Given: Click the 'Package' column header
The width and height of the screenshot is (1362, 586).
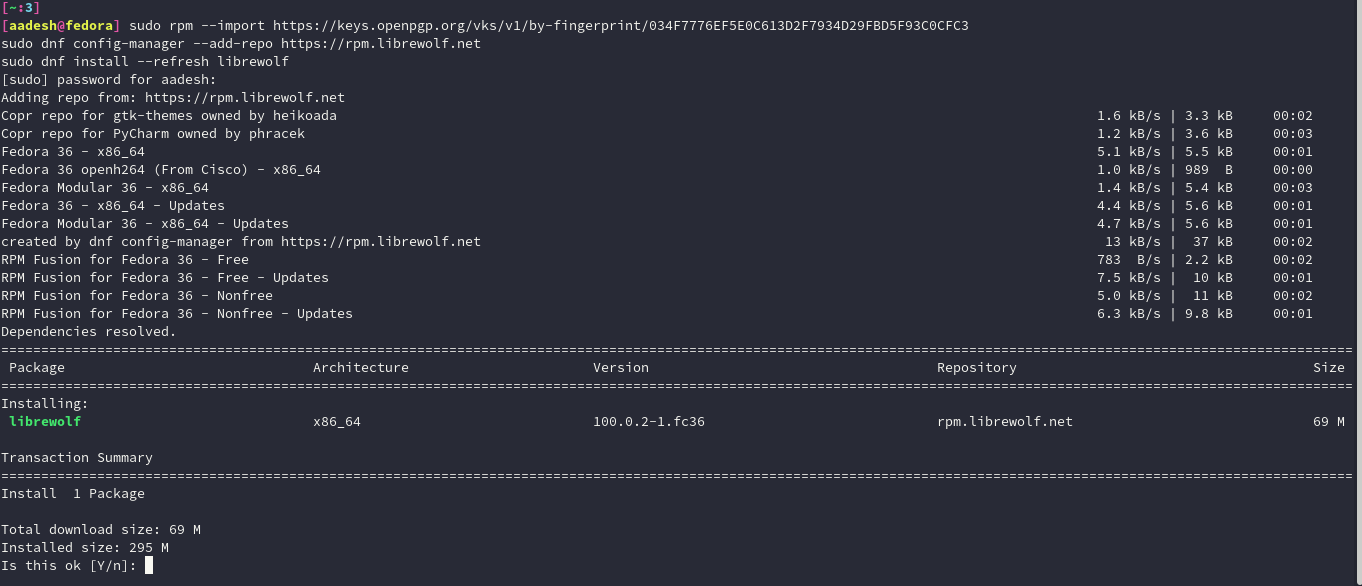Looking at the screenshot, I should (x=37, y=368).
